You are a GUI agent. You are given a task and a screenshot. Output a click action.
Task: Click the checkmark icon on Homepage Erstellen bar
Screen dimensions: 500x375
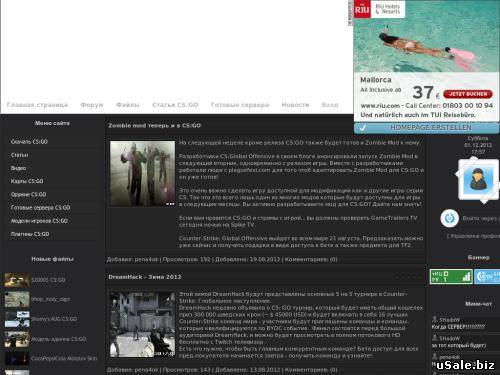(363, 128)
